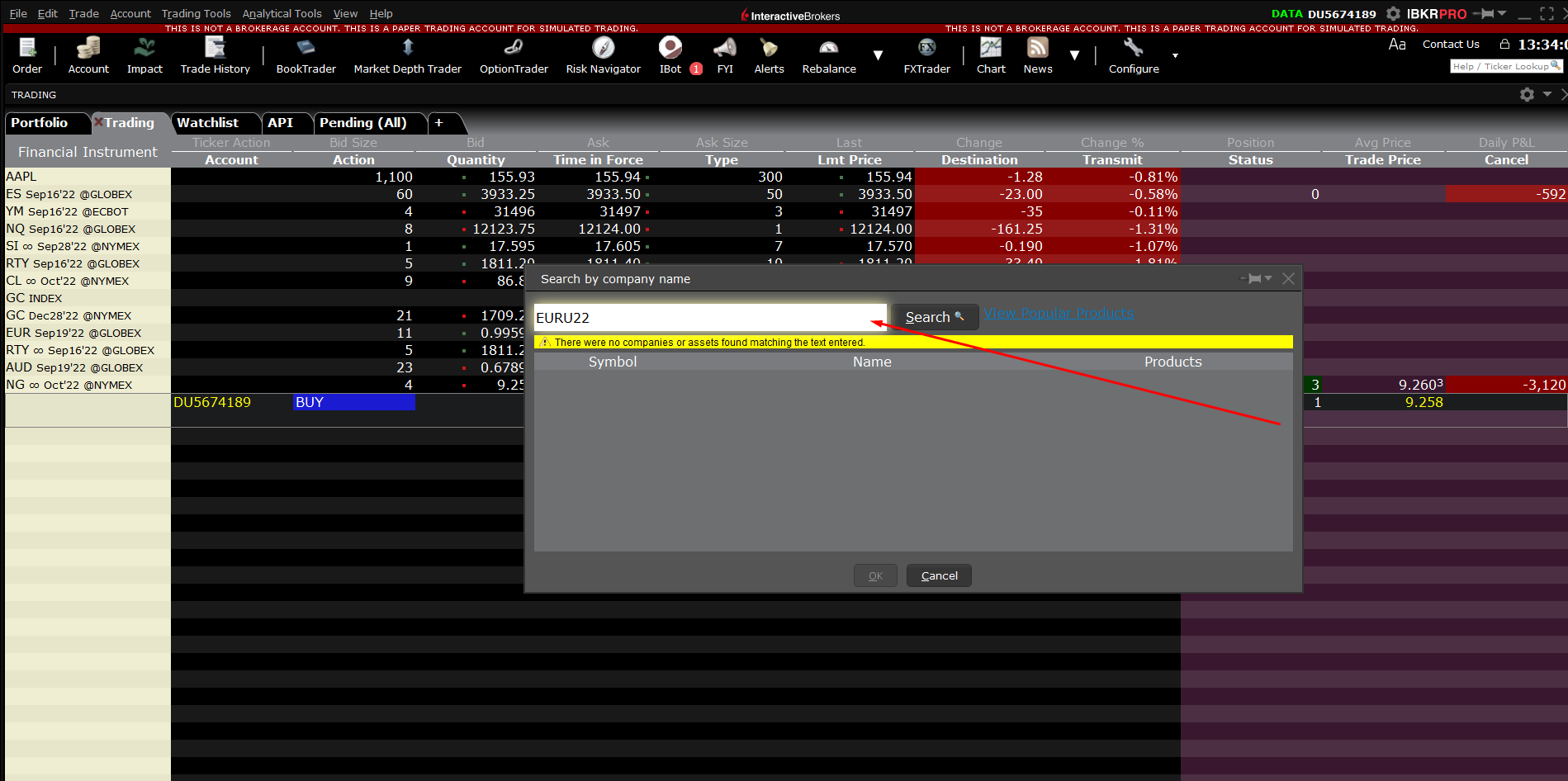Expand the dropdown arrow after News
The width and height of the screenshot is (1568, 781).
tap(1074, 55)
